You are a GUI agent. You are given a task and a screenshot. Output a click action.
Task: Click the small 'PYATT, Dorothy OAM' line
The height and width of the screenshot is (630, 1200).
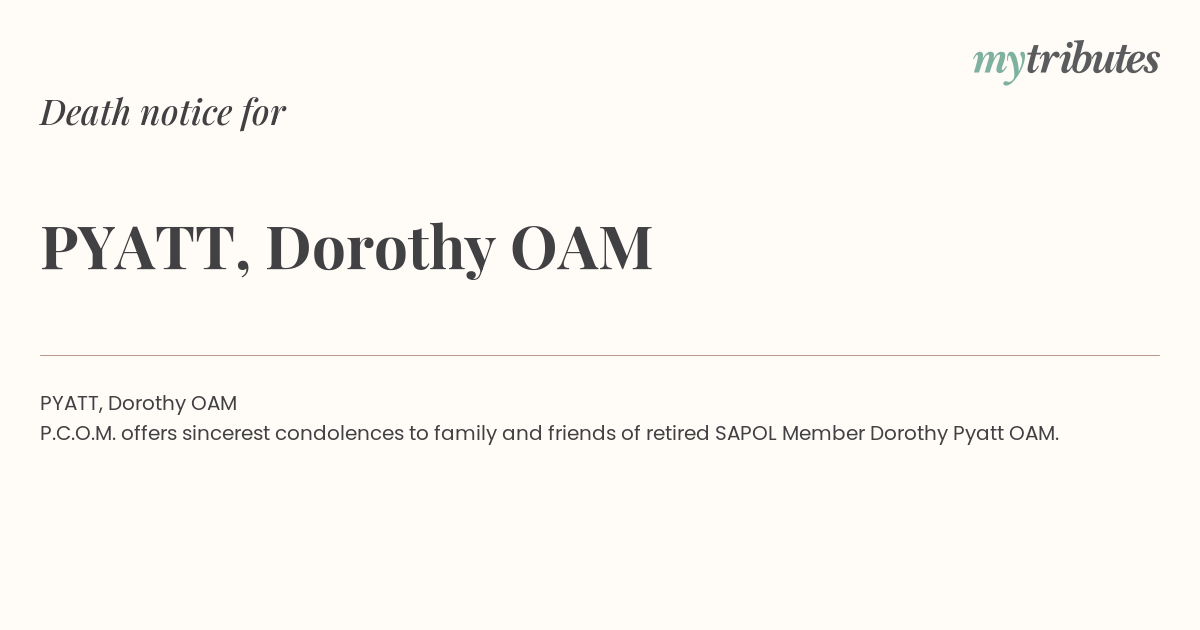[x=138, y=403]
